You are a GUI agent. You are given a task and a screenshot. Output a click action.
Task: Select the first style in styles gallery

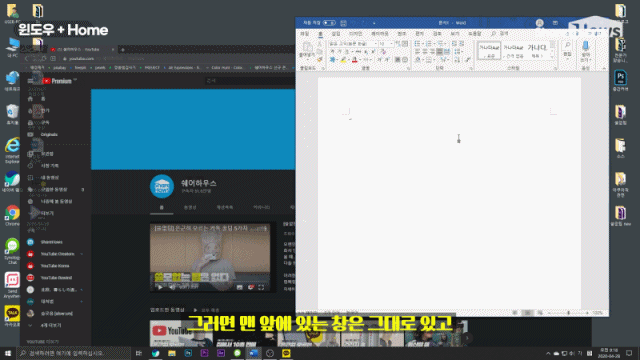pos(489,51)
